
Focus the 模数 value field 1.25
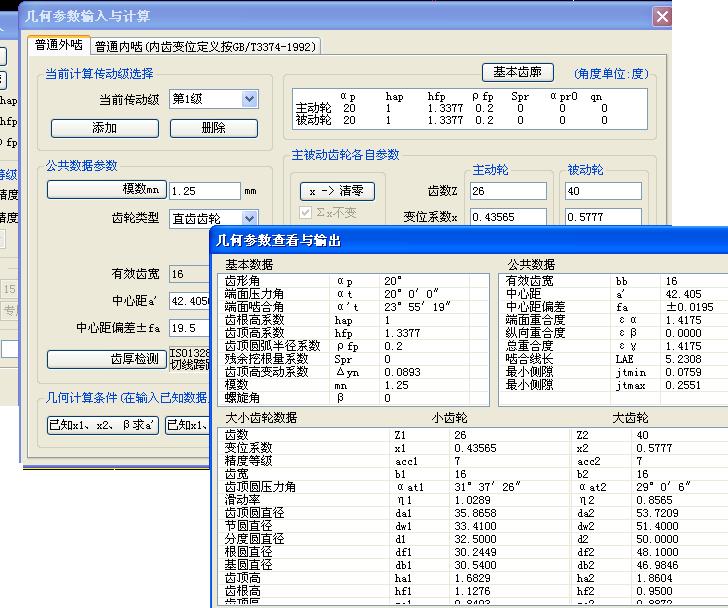(205, 191)
